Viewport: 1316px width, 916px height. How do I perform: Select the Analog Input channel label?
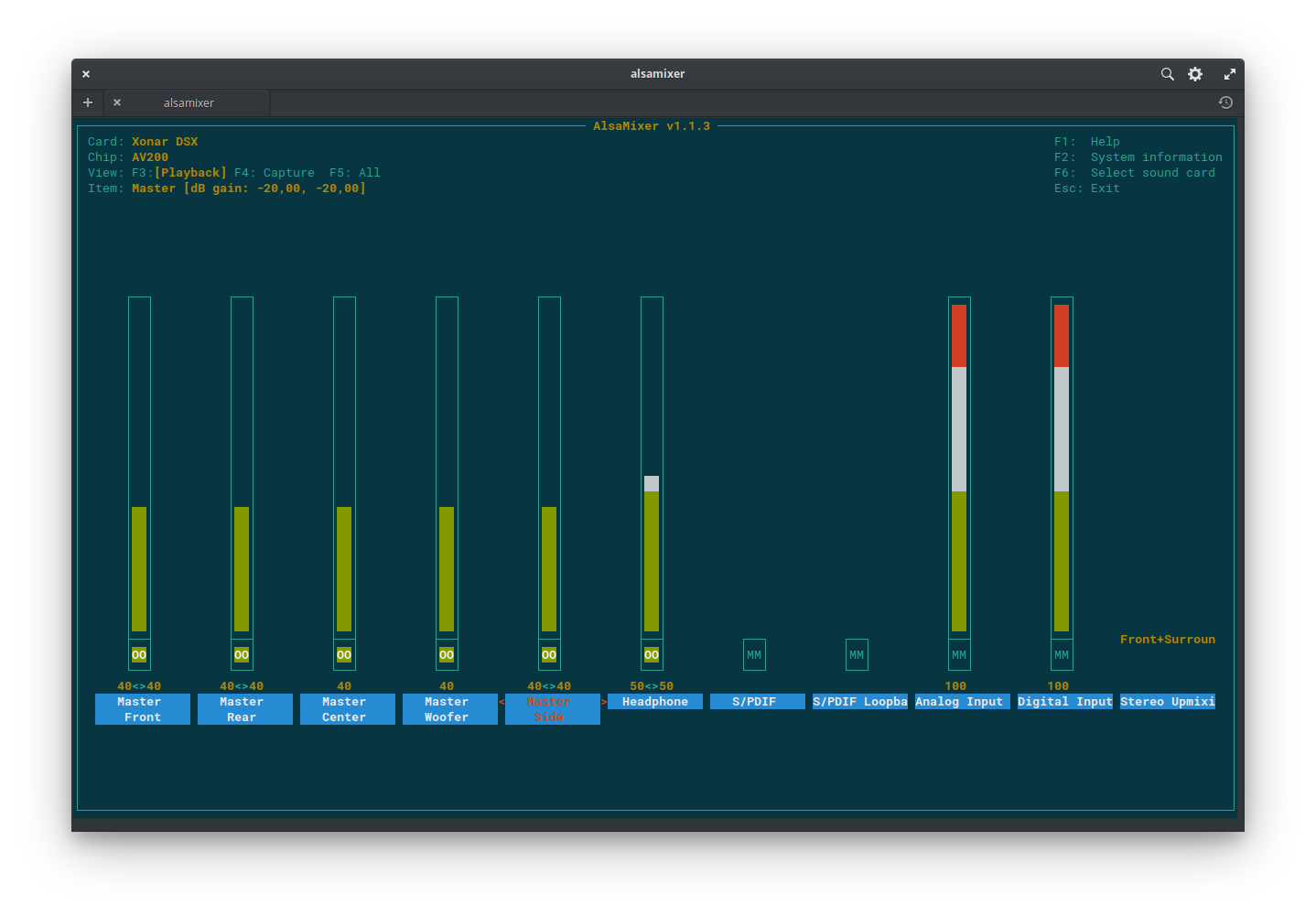tap(963, 702)
